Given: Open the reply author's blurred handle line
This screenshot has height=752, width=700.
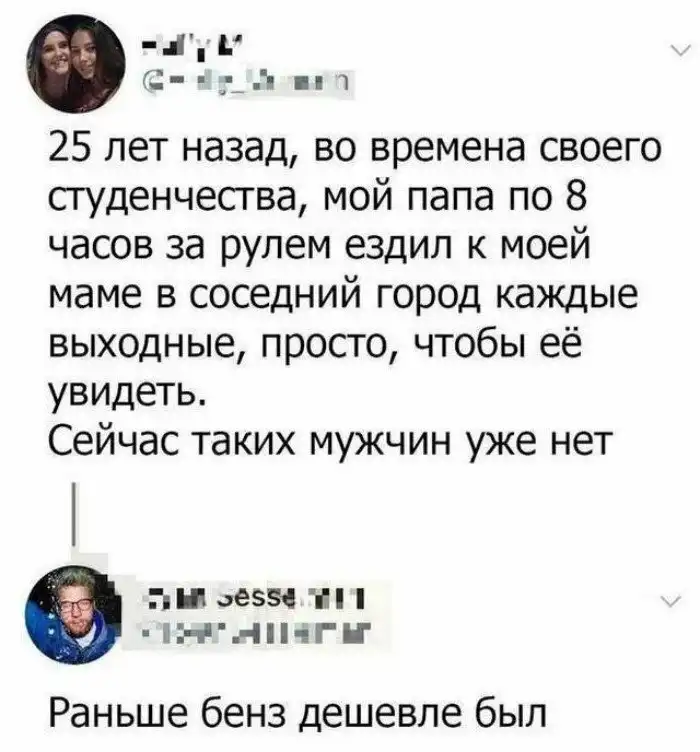Looking at the screenshot, I should point(256,632).
